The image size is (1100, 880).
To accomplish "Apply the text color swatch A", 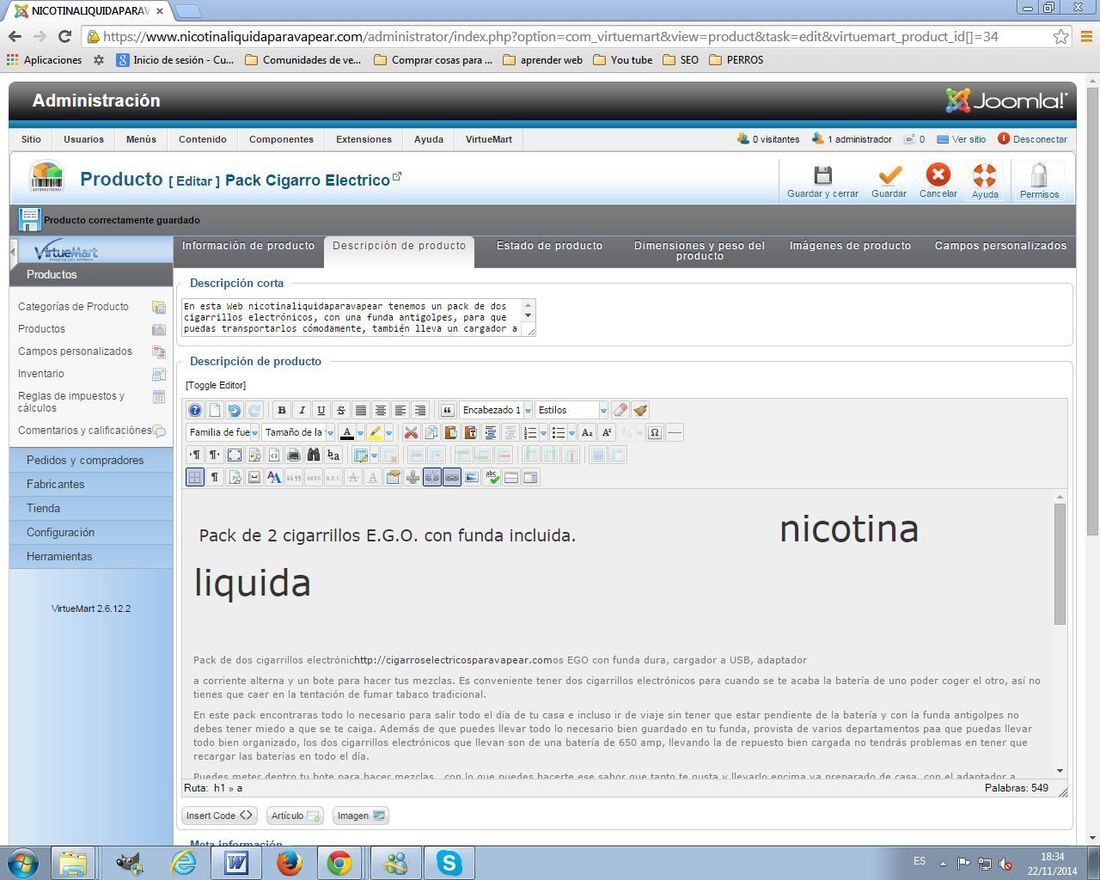I will [x=347, y=432].
